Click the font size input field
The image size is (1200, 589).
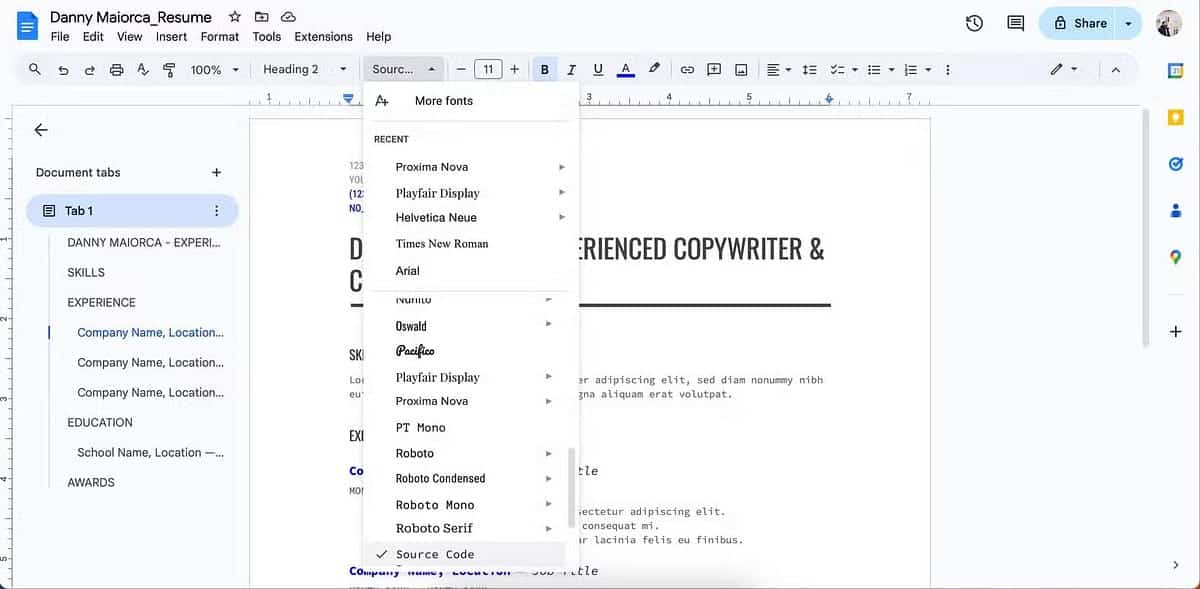tap(487, 70)
